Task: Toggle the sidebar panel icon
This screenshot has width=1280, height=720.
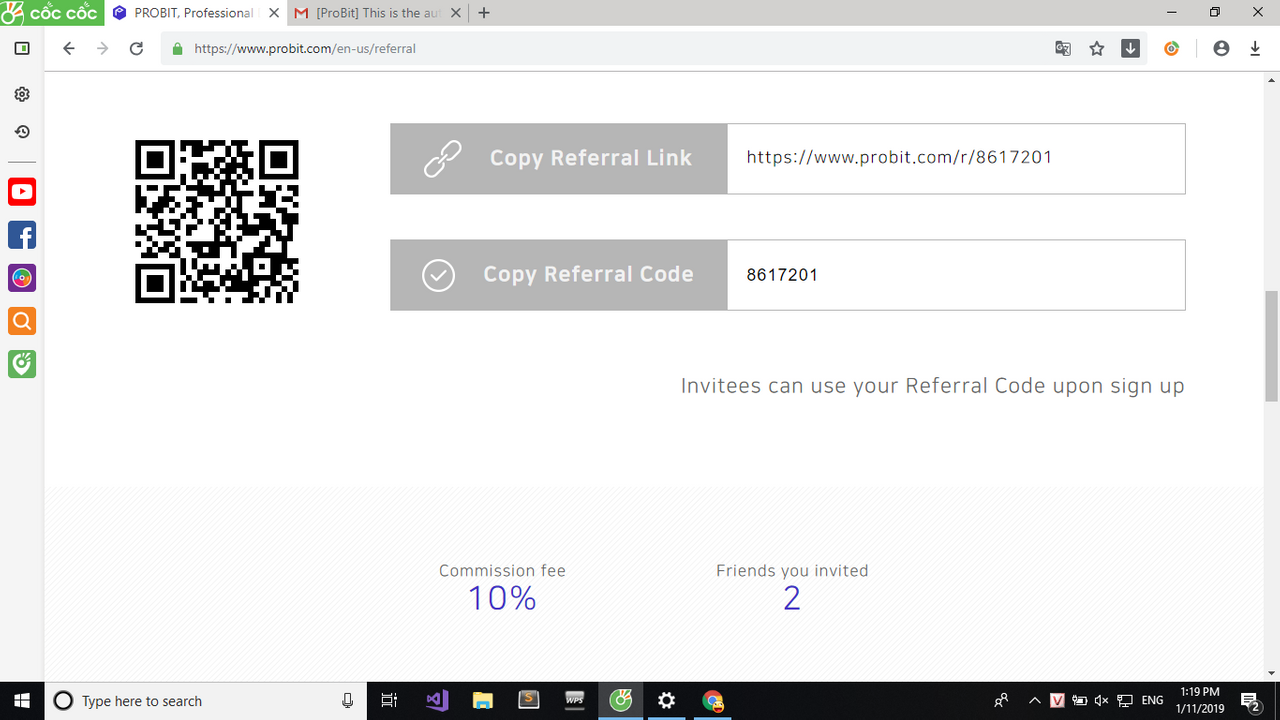Action: point(22,48)
